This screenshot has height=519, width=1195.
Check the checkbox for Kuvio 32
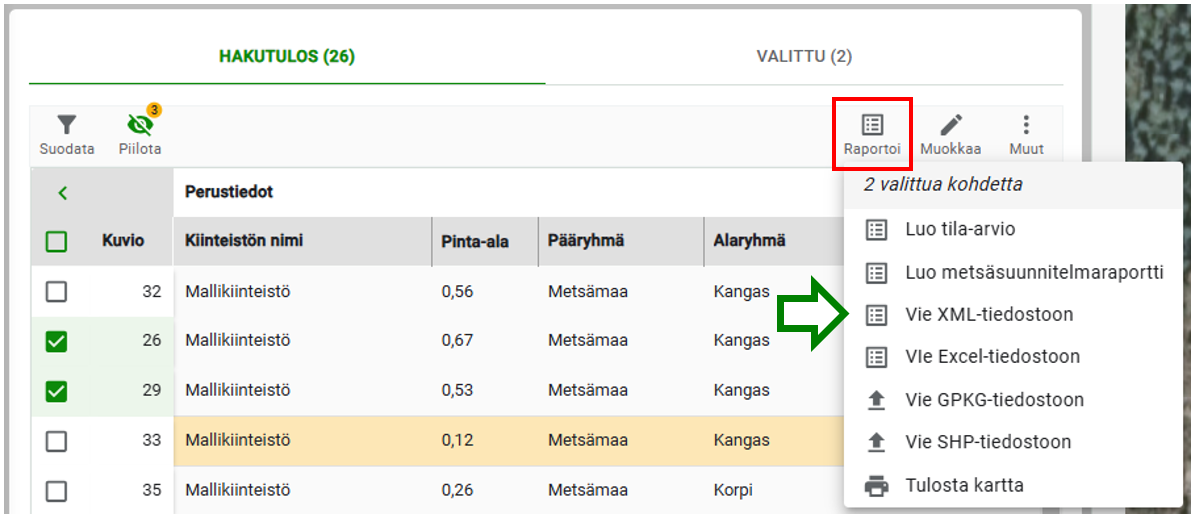pyautogui.click(x=56, y=291)
